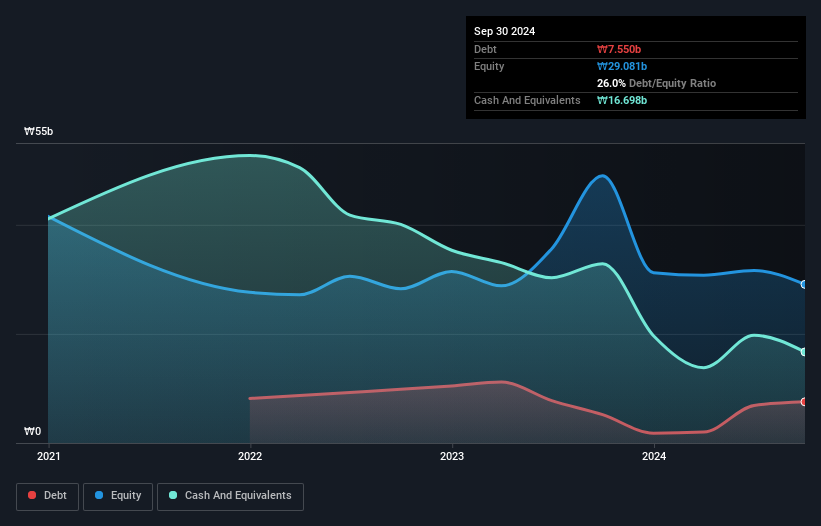Image resolution: width=821 pixels, height=526 pixels.
Task: Toggle the Equity legend button
Action: point(118,496)
